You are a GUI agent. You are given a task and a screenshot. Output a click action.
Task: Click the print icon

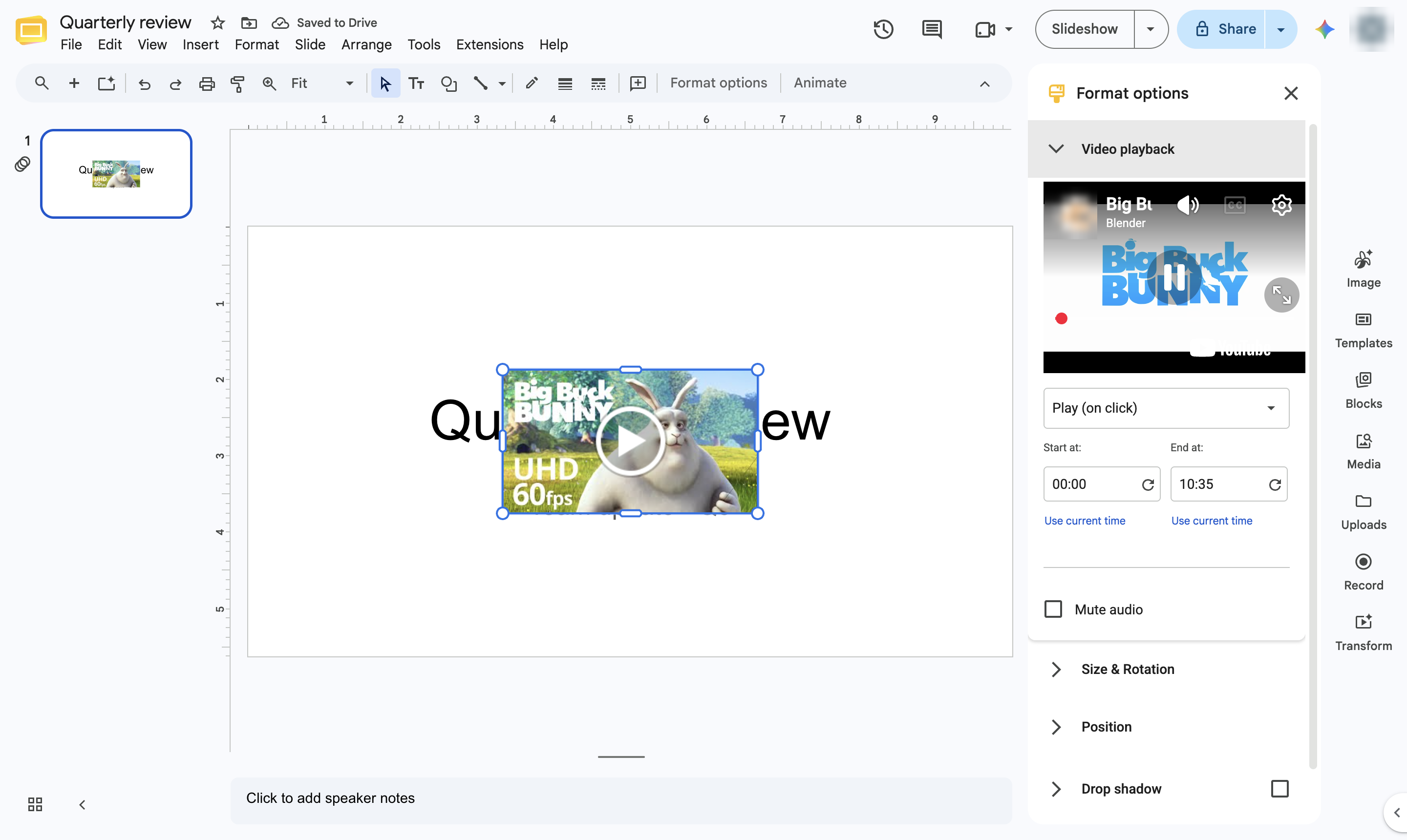click(x=207, y=84)
